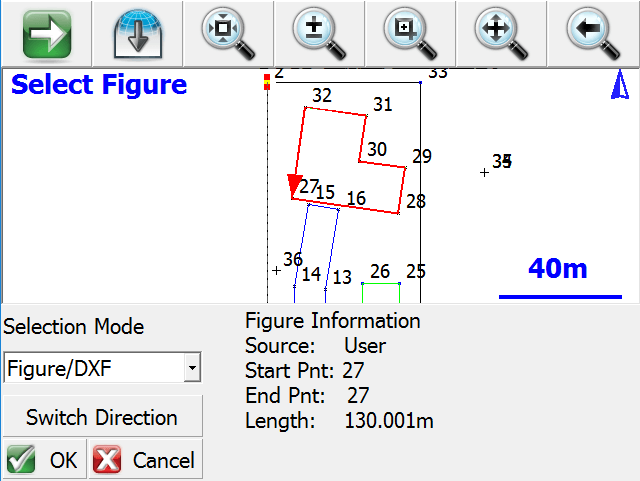Click the Source value User
The height and width of the screenshot is (481, 640).
[x=365, y=346]
